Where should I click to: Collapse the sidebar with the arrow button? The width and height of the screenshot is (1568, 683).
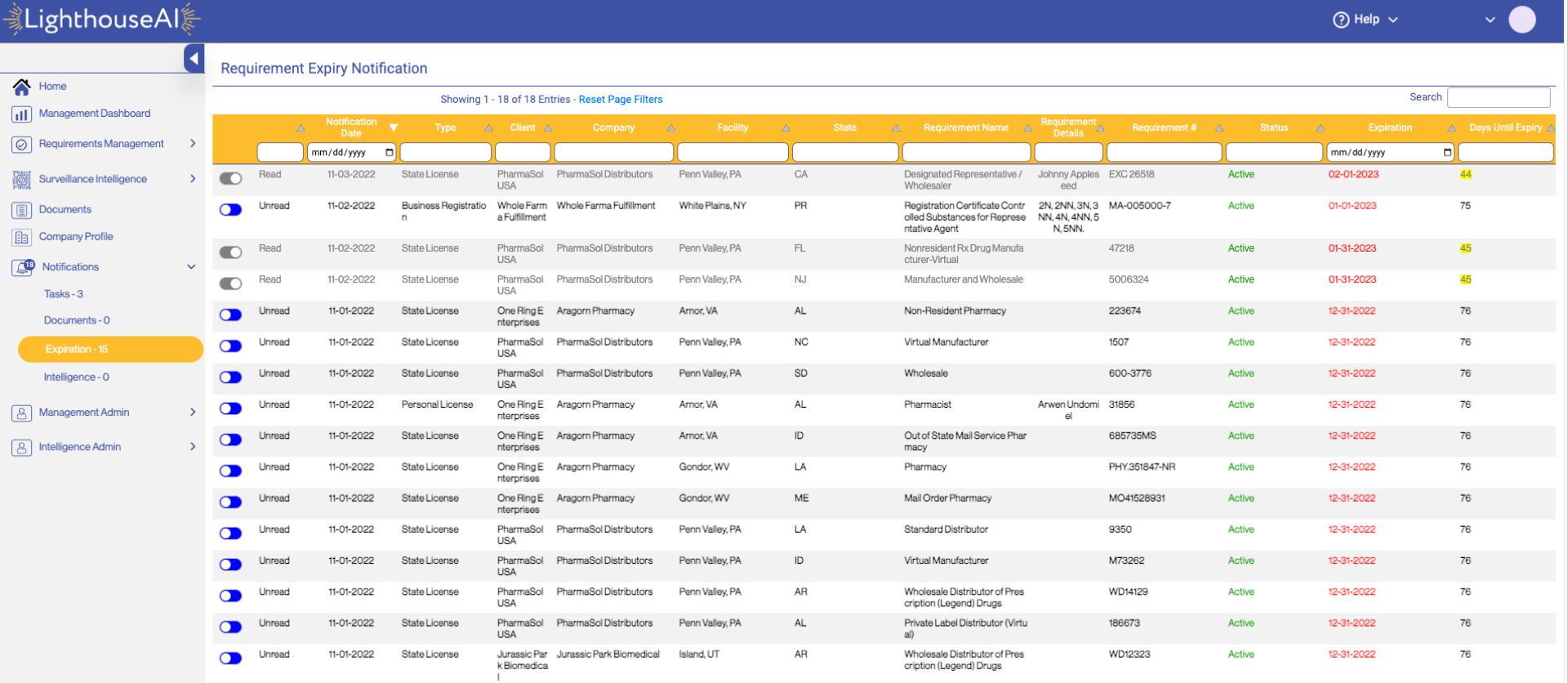coord(194,58)
